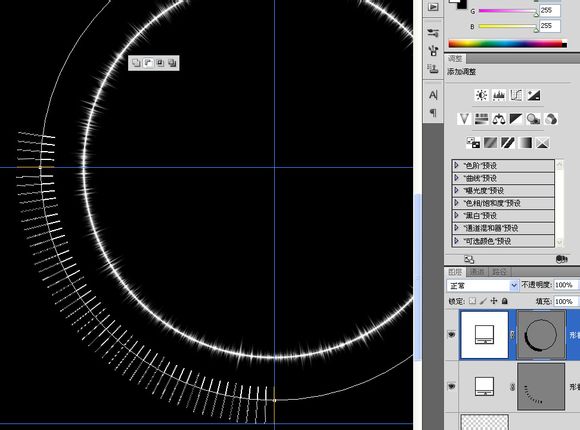Add an Exposure adjustment

533,95
